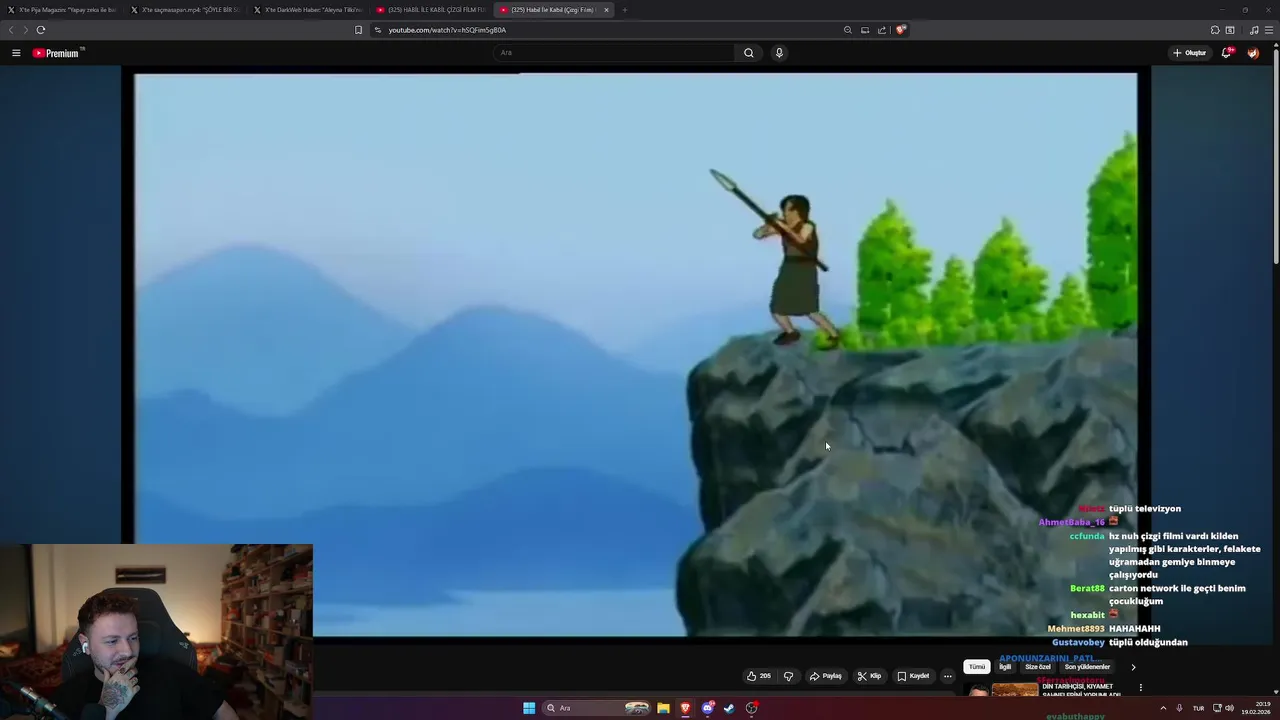This screenshot has width=1280, height=720.
Task: Click the Paylaş share button
Action: [826, 676]
